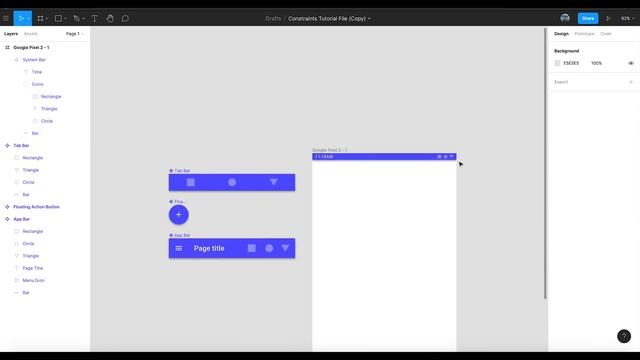Select the Menu Icon layer
The image size is (640, 360).
point(33,280)
